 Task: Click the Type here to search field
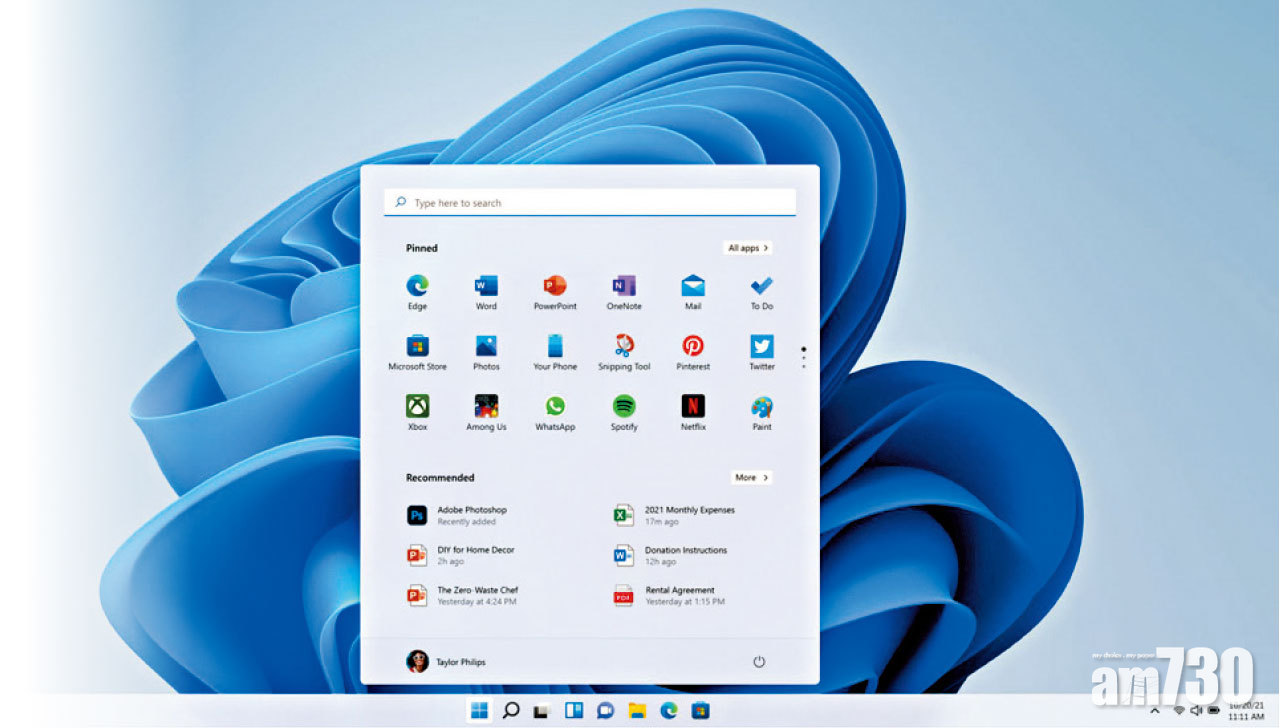click(590, 203)
